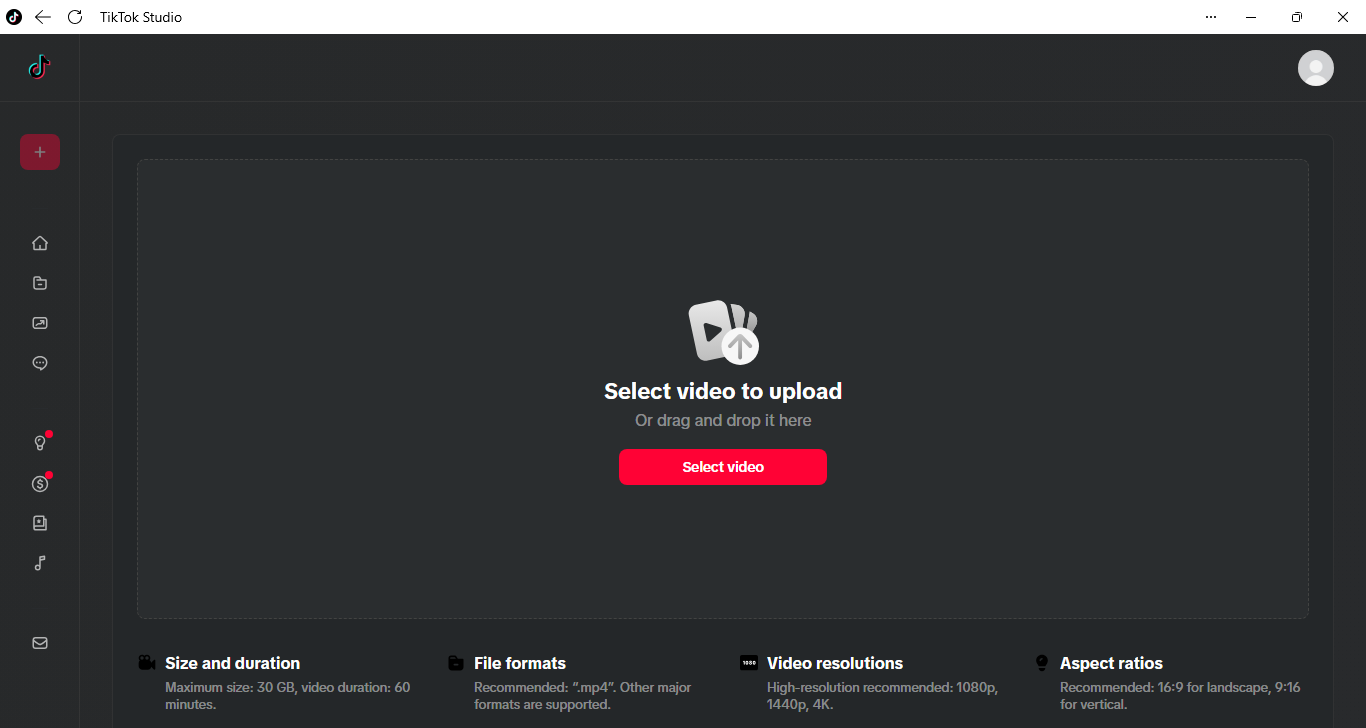Go back using the title bar arrow
The width and height of the screenshot is (1366, 728).
[43, 17]
